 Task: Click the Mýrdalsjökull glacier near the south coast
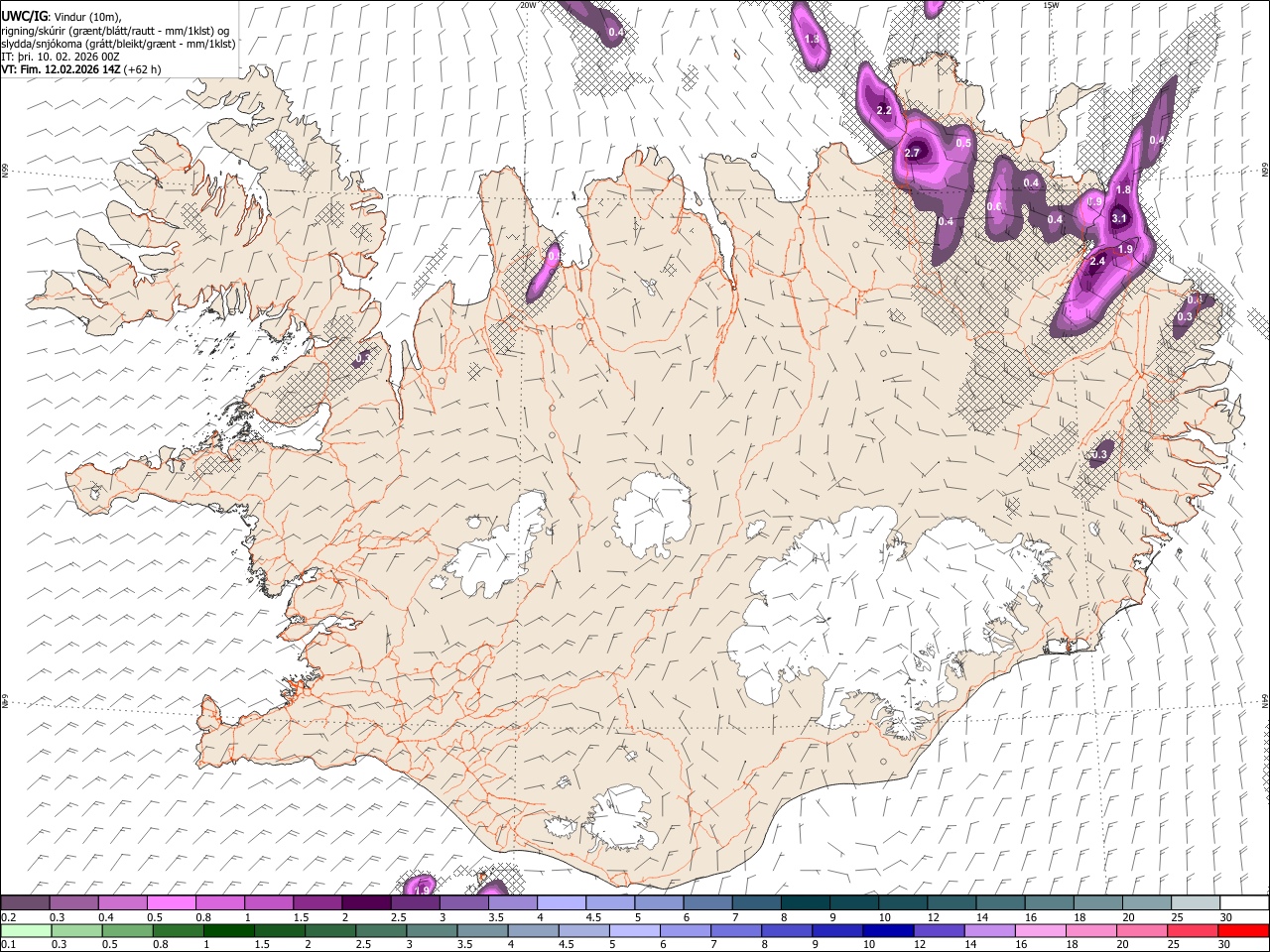click(620, 818)
